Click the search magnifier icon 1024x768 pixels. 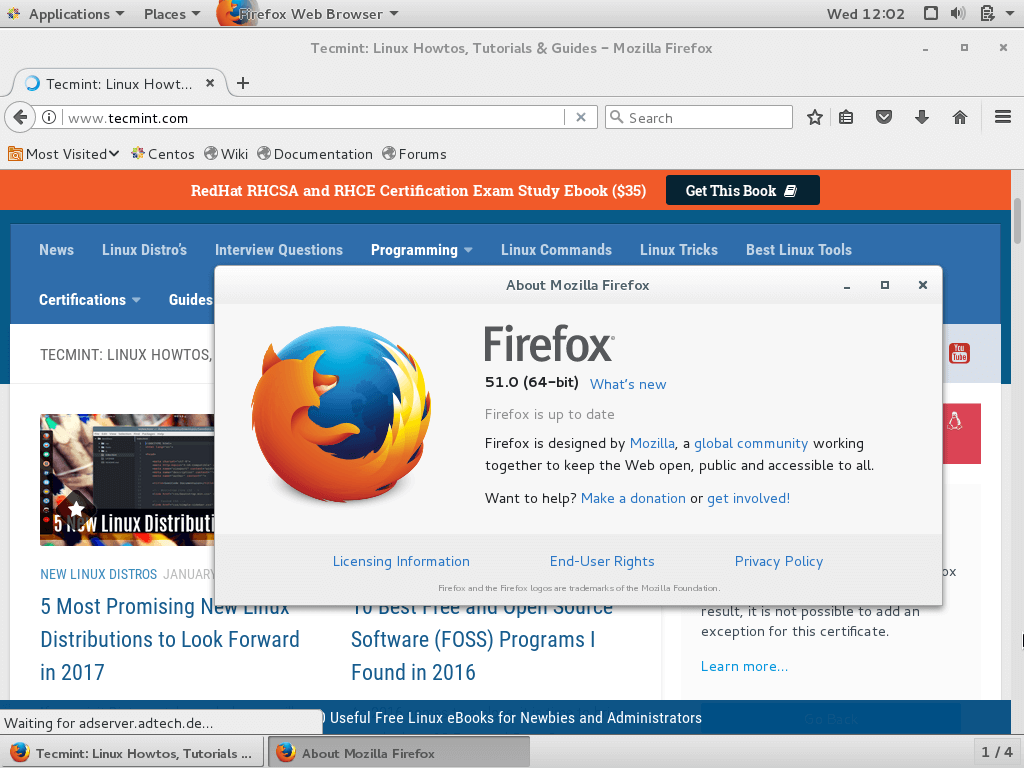(616, 117)
